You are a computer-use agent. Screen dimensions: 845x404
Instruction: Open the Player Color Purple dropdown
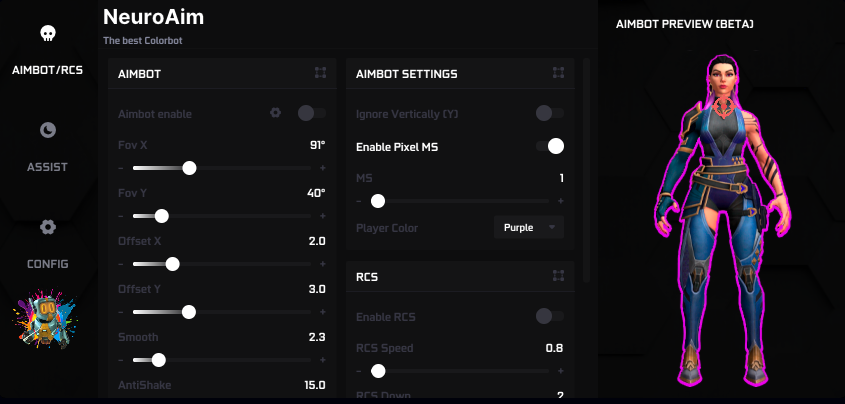tap(529, 228)
